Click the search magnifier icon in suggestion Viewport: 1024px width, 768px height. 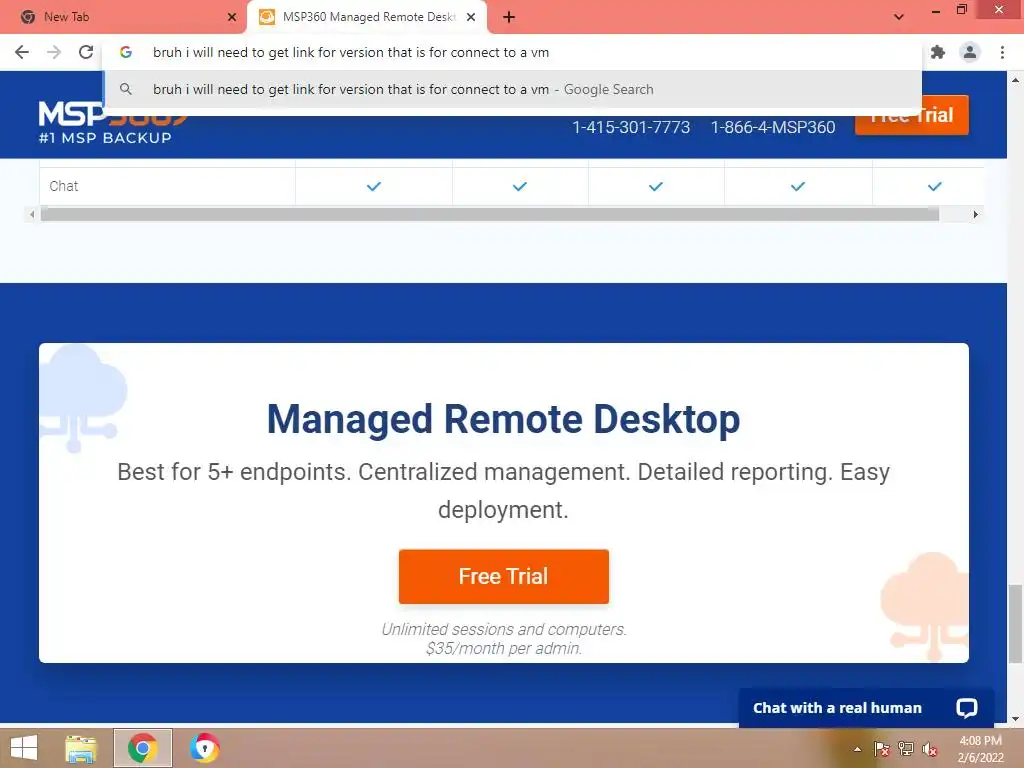[x=126, y=89]
